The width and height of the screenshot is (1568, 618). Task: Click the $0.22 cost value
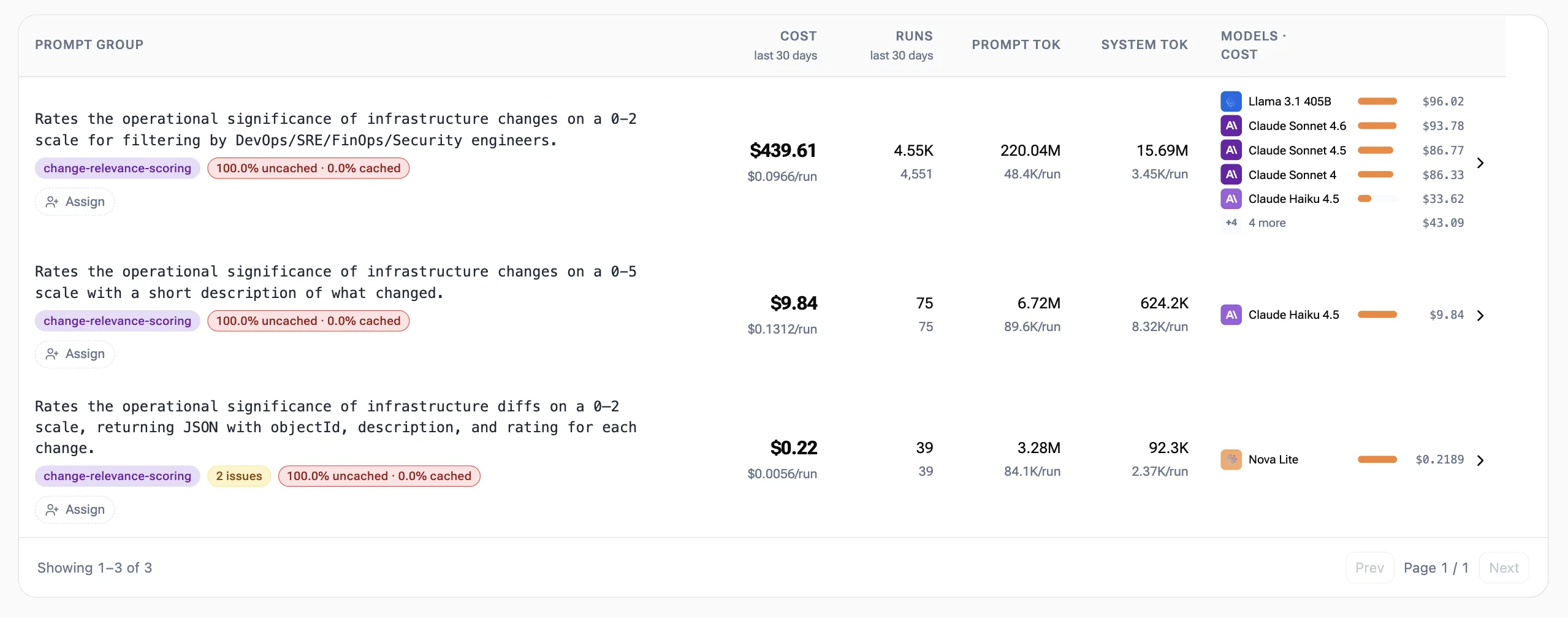click(x=793, y=448)
